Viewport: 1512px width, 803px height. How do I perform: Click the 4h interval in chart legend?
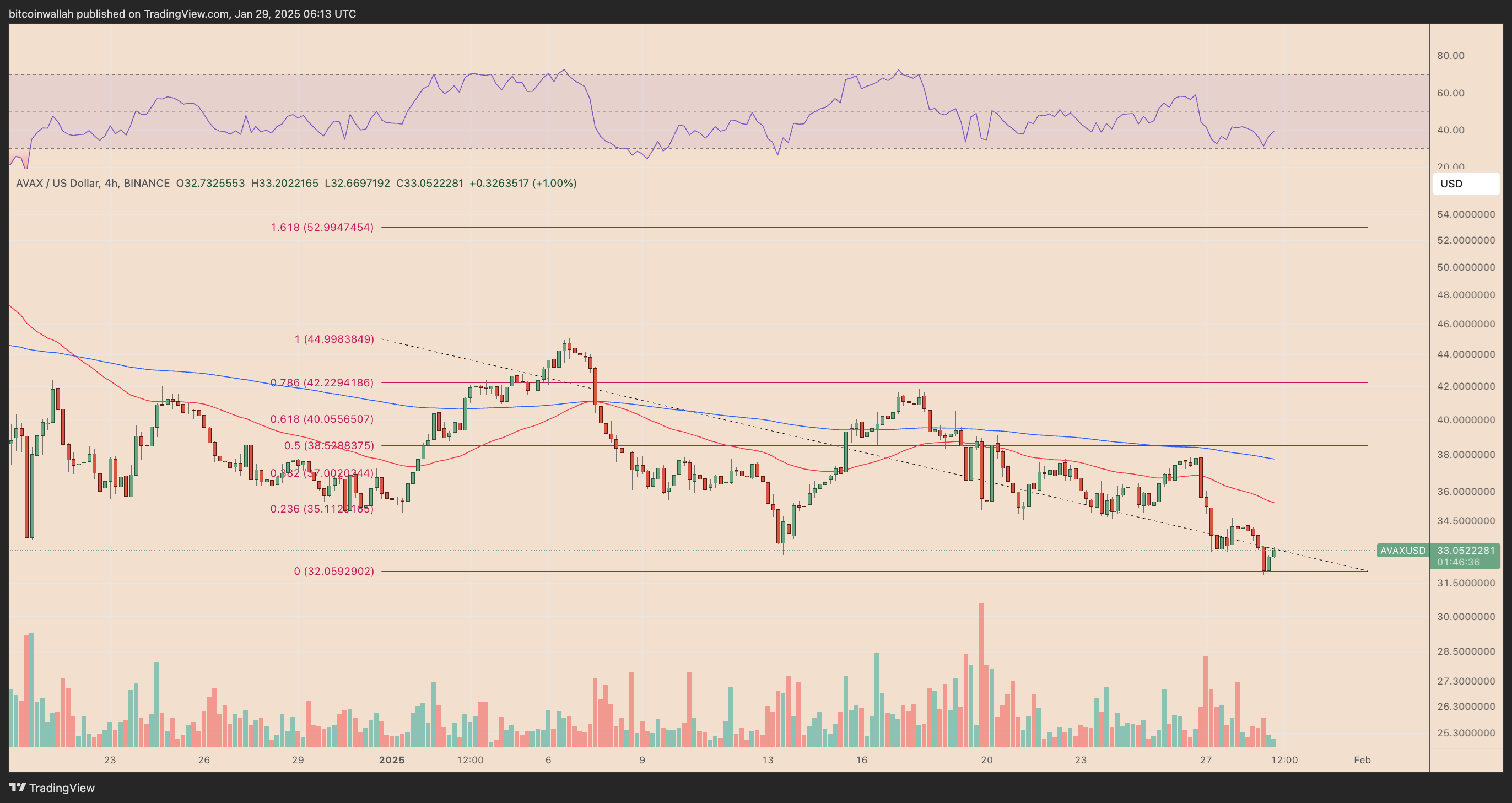point(110,183)
